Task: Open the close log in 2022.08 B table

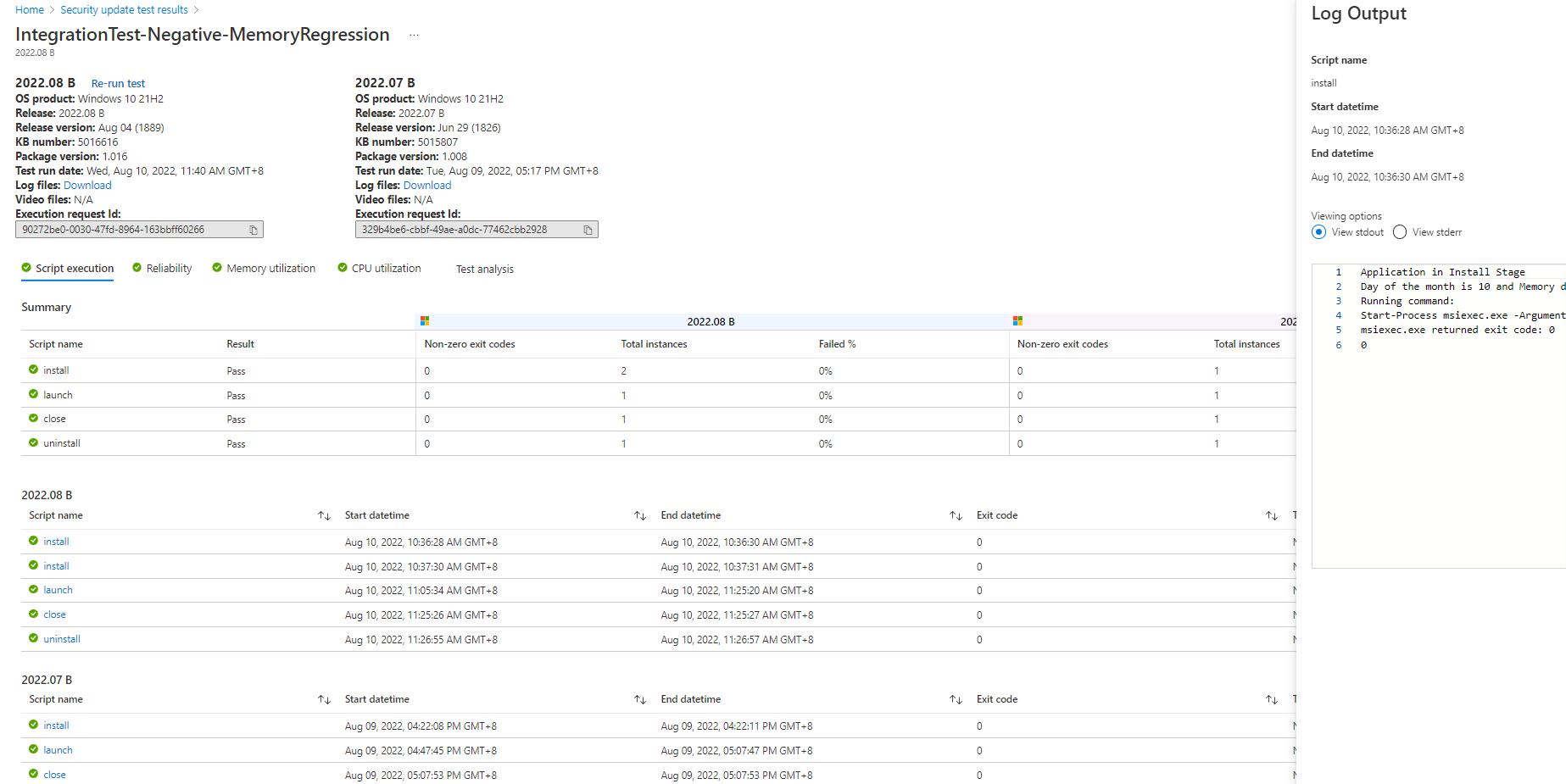Action: [54, 614]
